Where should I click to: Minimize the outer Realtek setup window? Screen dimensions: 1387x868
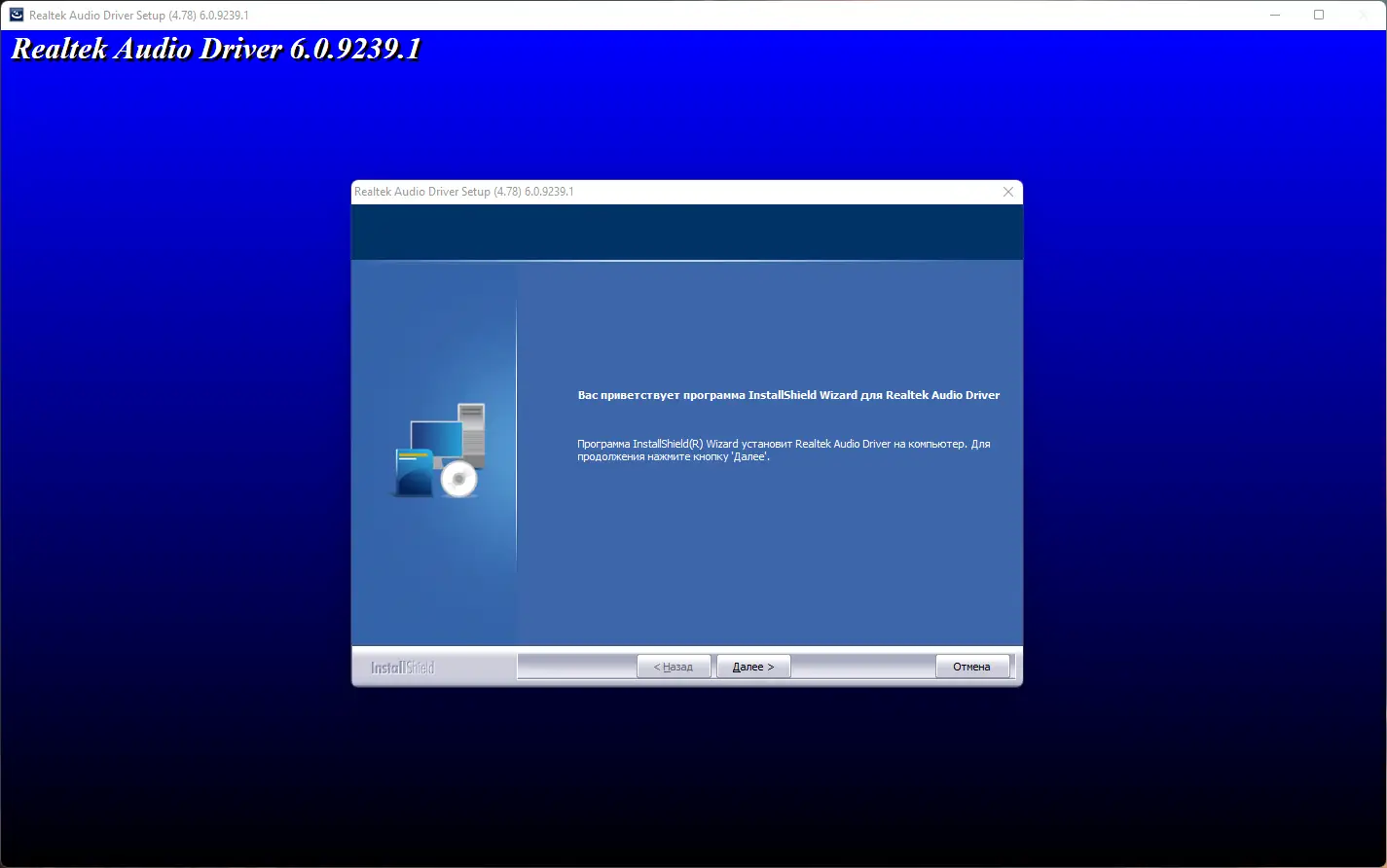point(1276,15)
